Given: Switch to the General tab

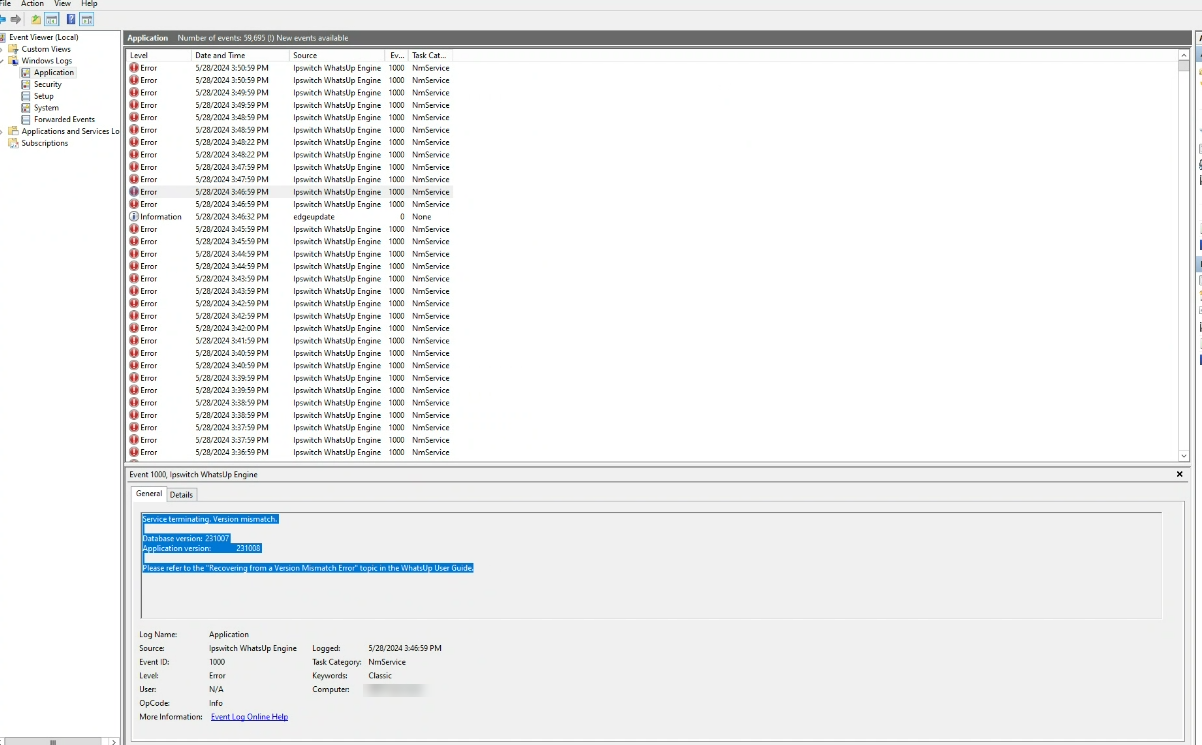Looking at the screenshot, I should pos(149,494).
